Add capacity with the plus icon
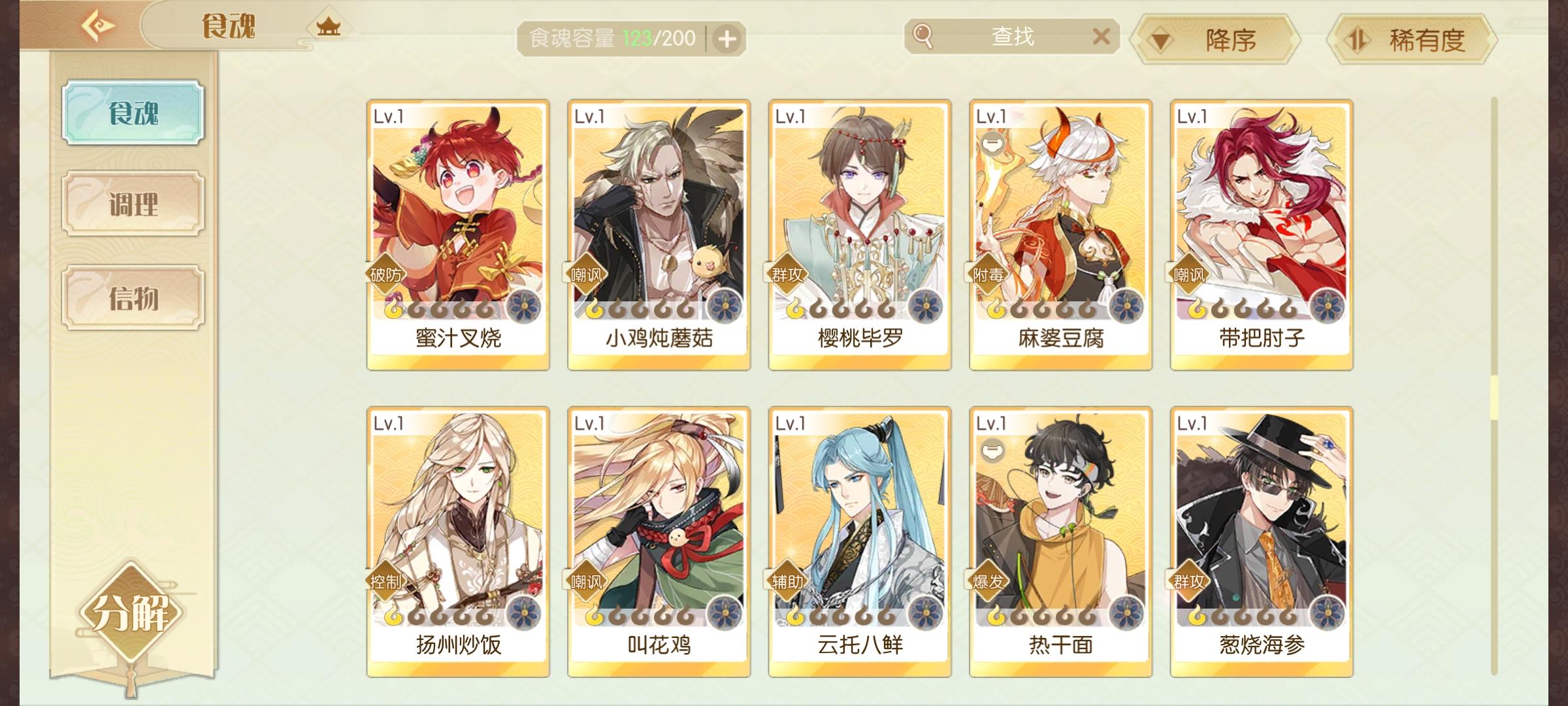Image resolution: width=1568 pixels, height=706 pixels. 727,39
